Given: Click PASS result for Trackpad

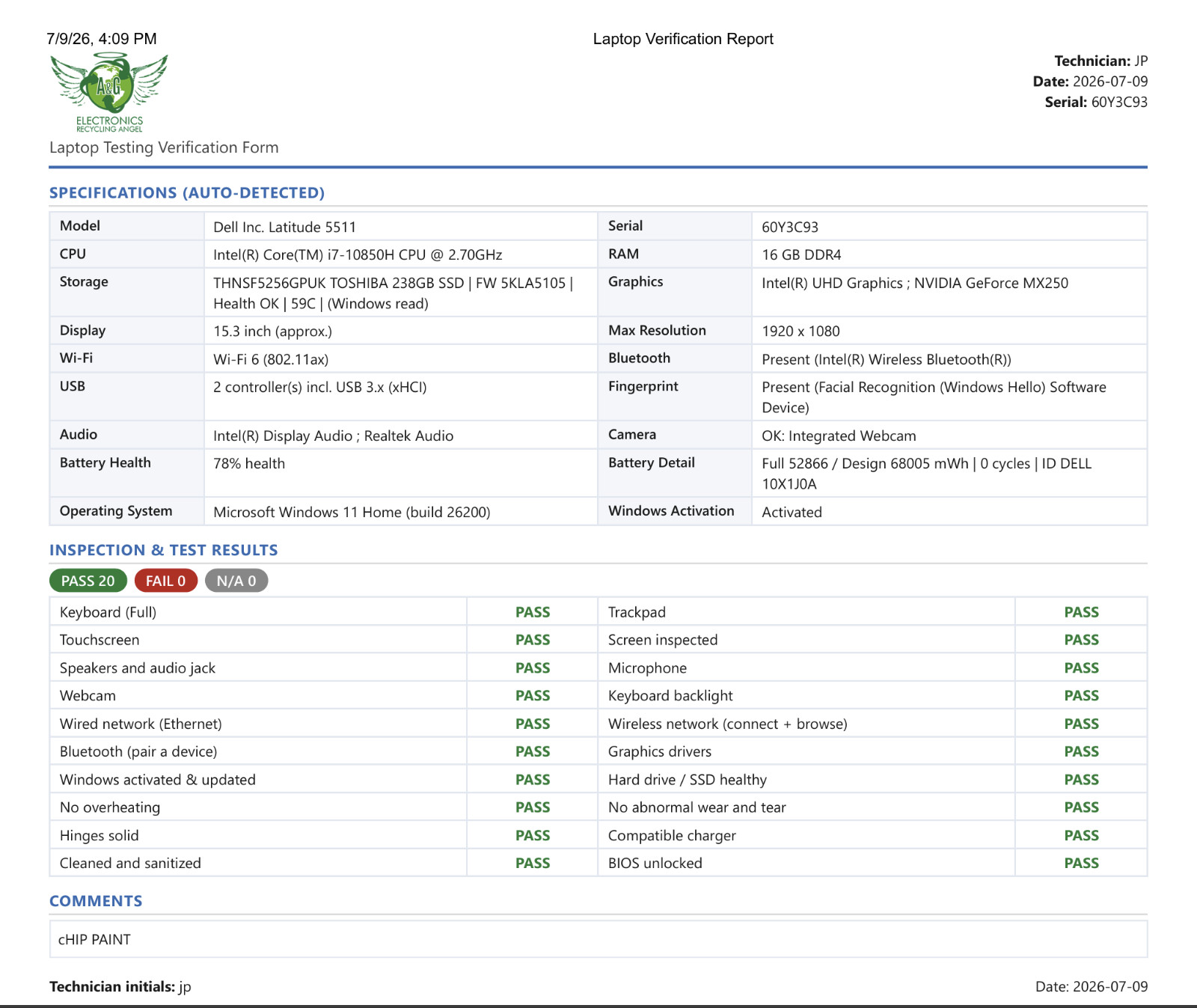Looking at the screenshot, I should pos(1082,612).
